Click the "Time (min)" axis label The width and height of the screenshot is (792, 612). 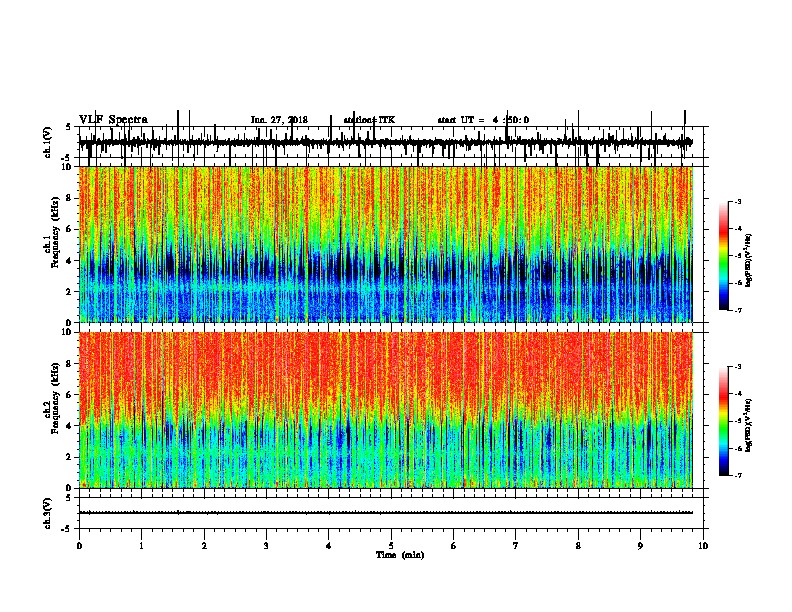(x=400, y=555)
